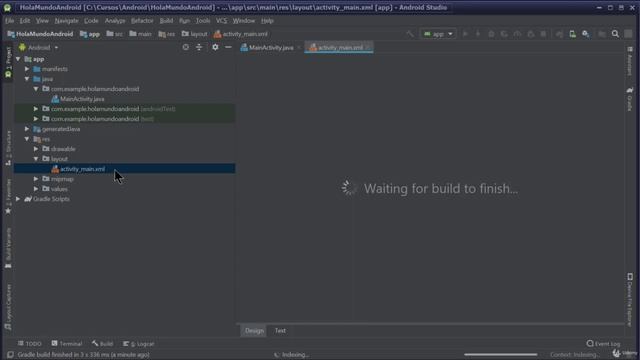
Task: Click the src breadcrumb in navigation bar
Action: [x=114, y=34]
